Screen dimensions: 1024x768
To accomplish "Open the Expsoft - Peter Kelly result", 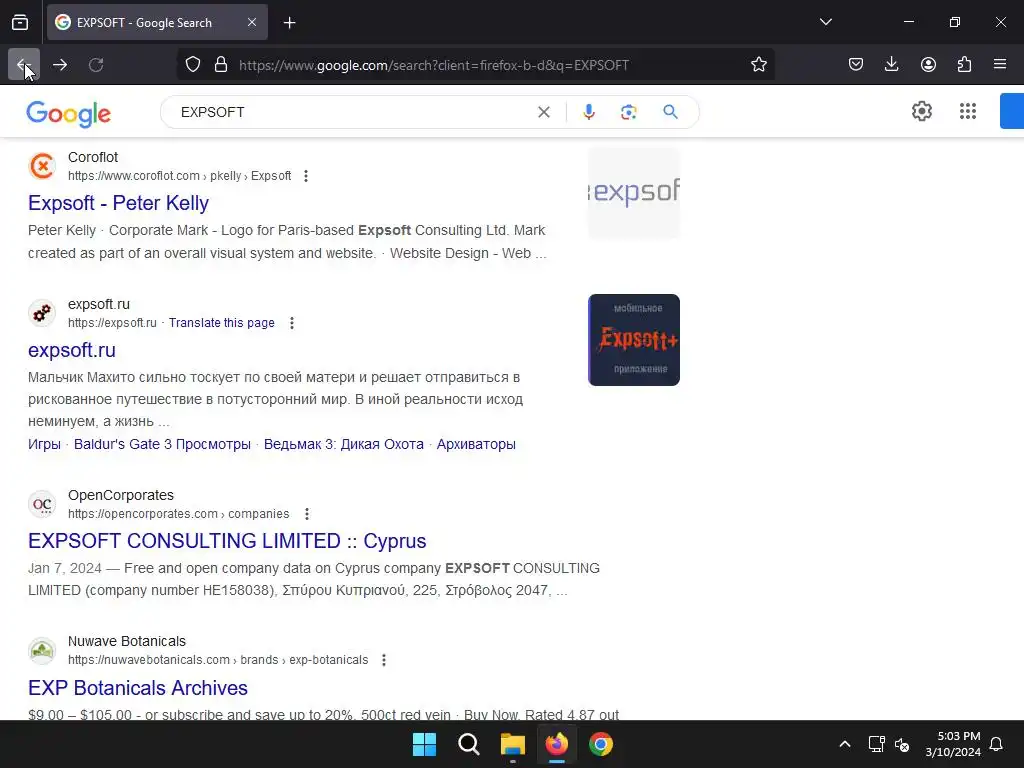I will point(118,203).
